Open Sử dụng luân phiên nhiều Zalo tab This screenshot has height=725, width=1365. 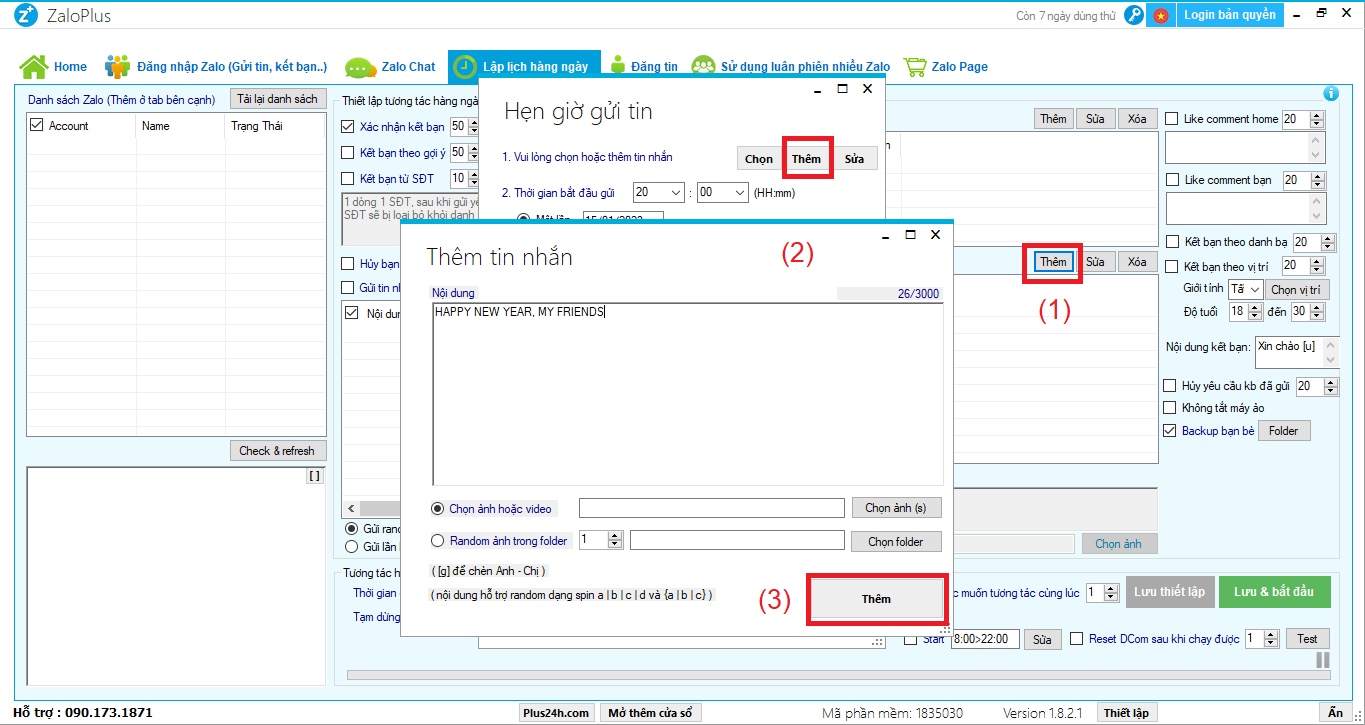point(790,67)
